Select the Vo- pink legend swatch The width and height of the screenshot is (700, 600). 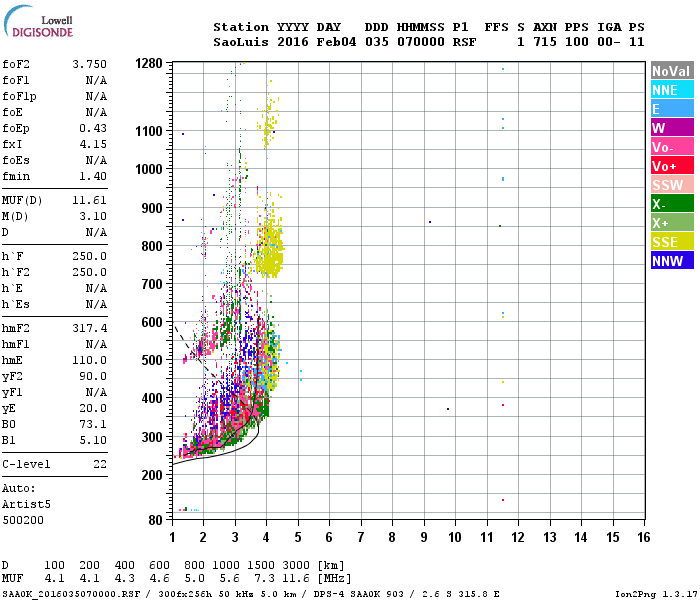[672, 147]
